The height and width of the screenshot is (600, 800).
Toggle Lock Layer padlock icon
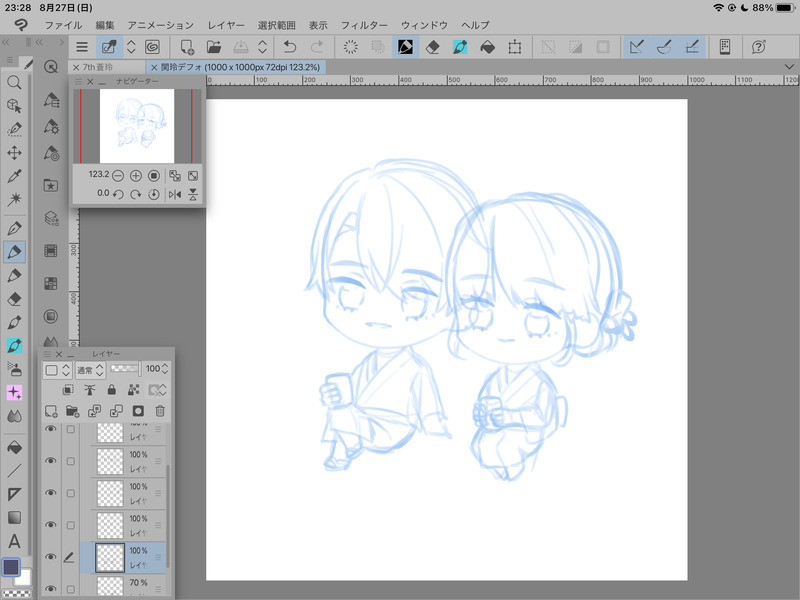[x=111, y=390]
